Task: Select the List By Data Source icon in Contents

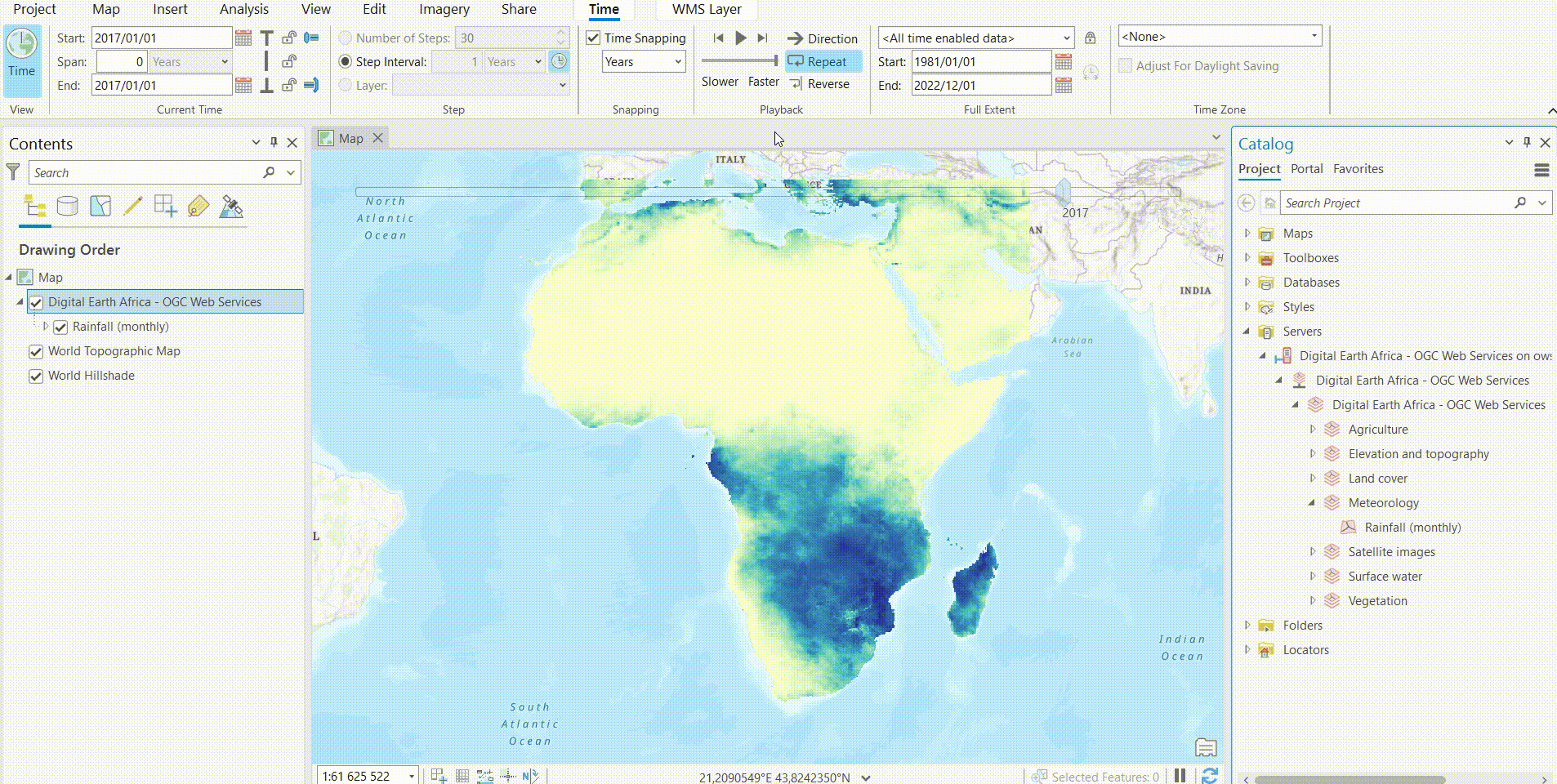Action: (x=67, y=206)
